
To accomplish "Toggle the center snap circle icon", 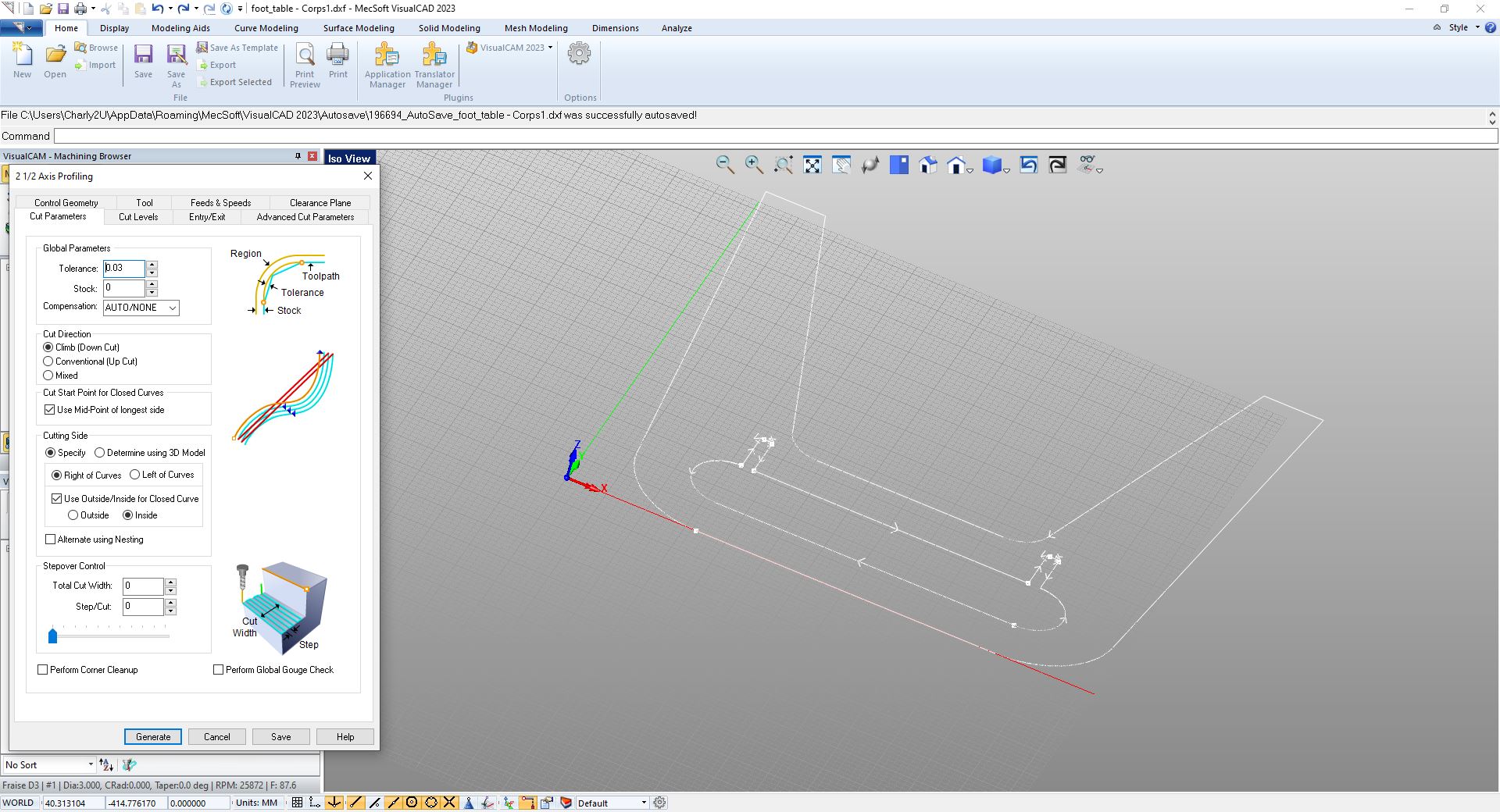I will (x=412, y=803).
